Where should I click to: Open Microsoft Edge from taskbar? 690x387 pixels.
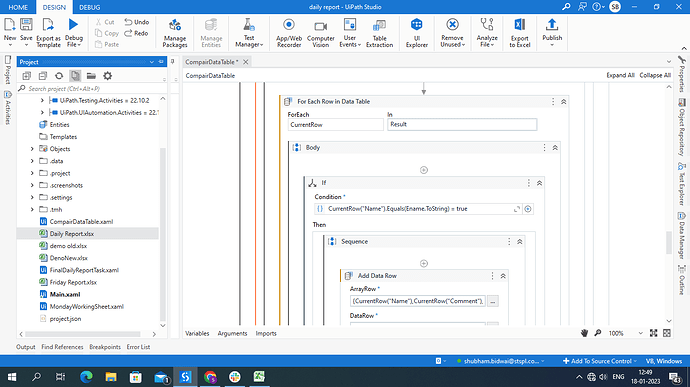[x=86, y=377]
